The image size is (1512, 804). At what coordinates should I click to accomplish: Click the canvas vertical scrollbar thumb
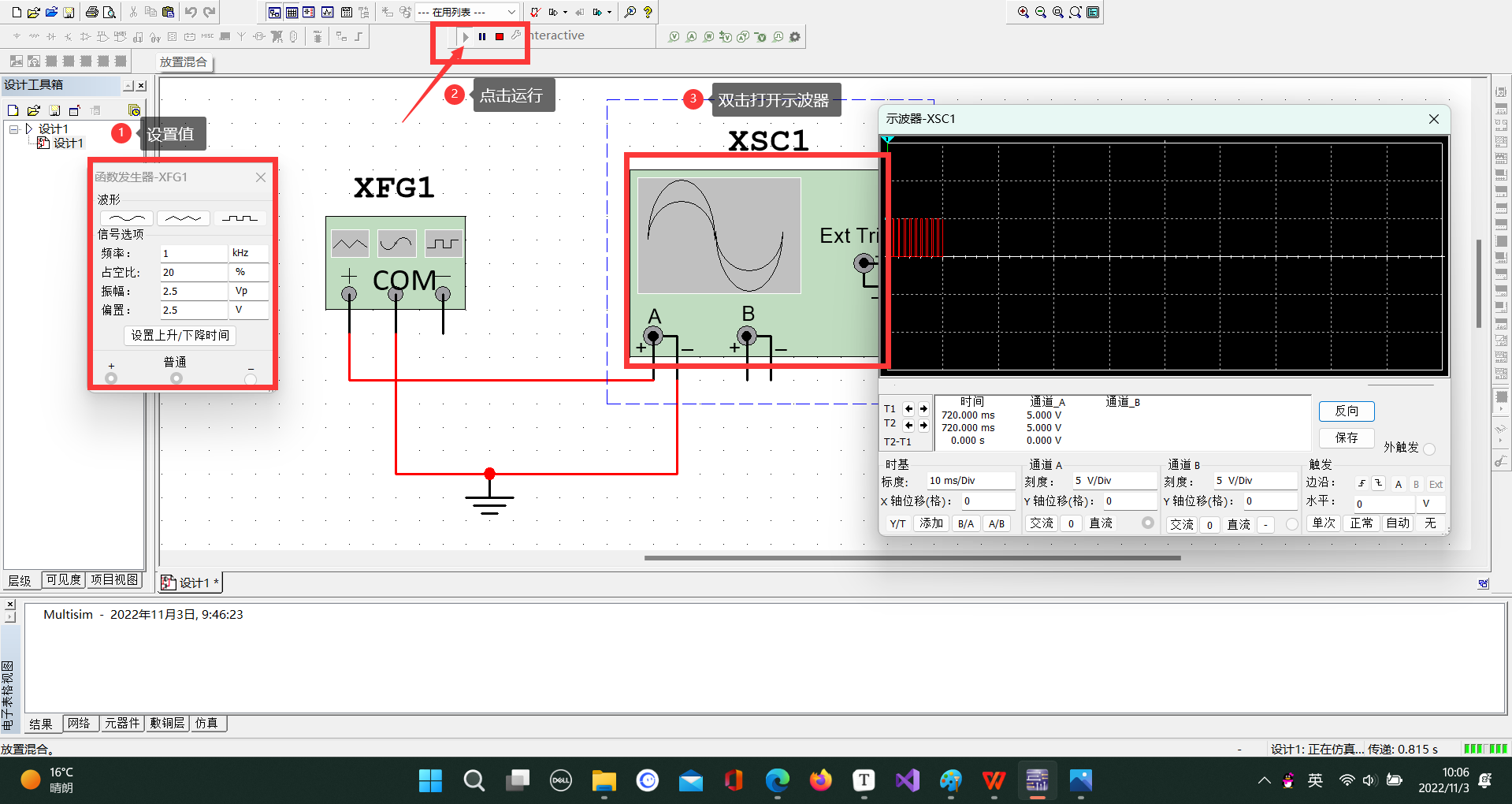click(1479, 283)
